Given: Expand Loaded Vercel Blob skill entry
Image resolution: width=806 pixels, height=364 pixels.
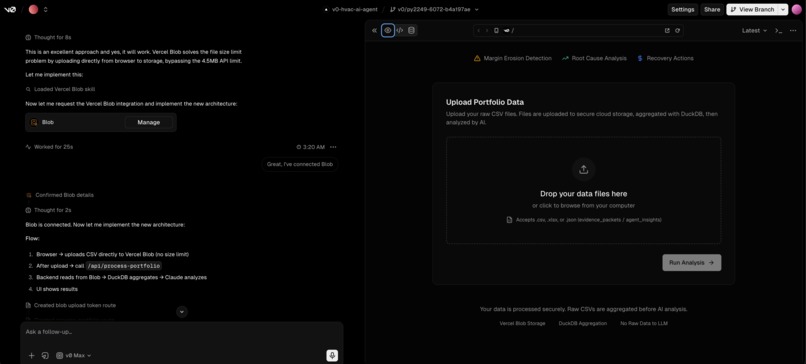Looking at the screenshot, I should [60, 89].
